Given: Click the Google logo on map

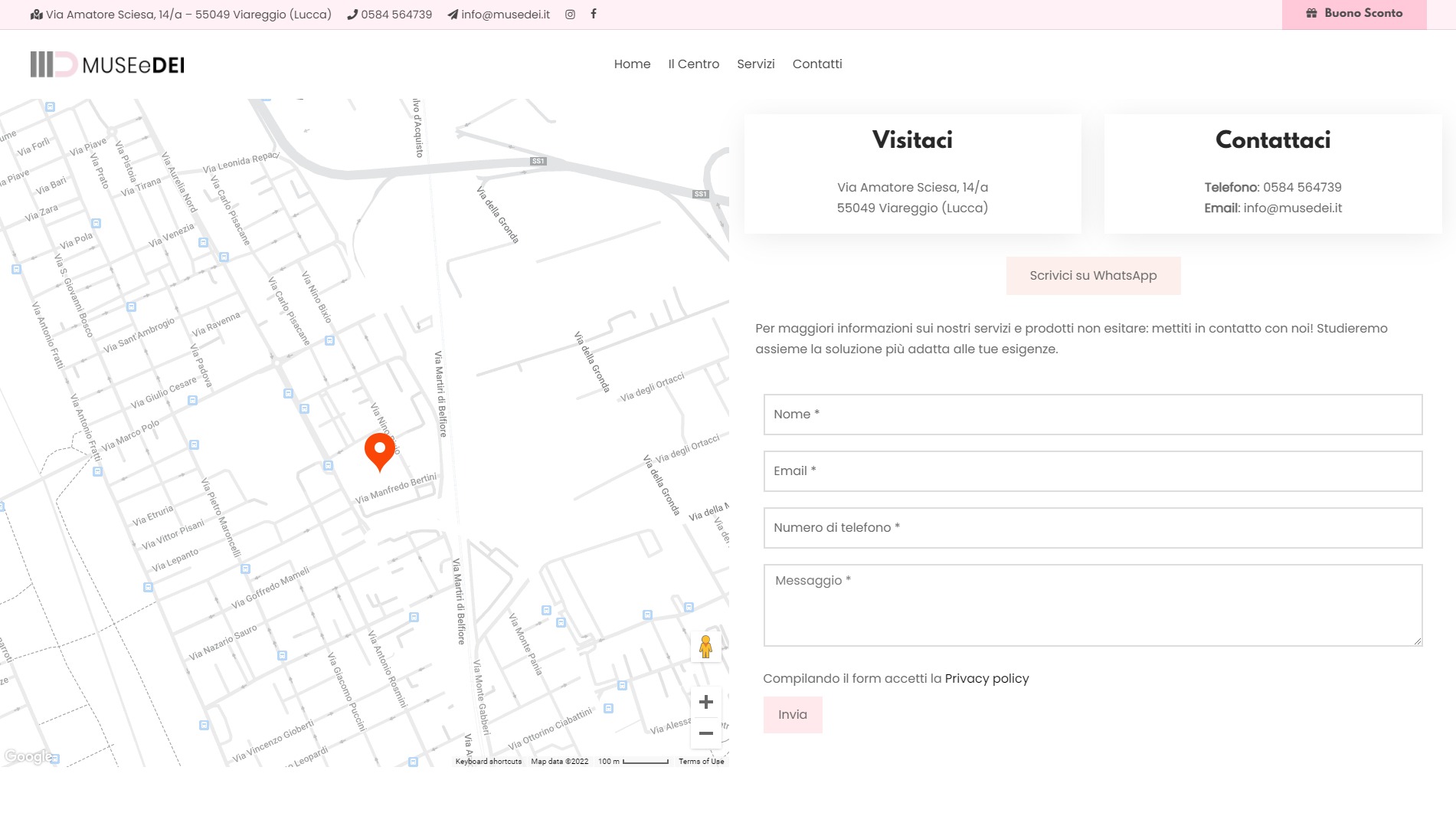Looking at the screenshot, I should [28, 756].
